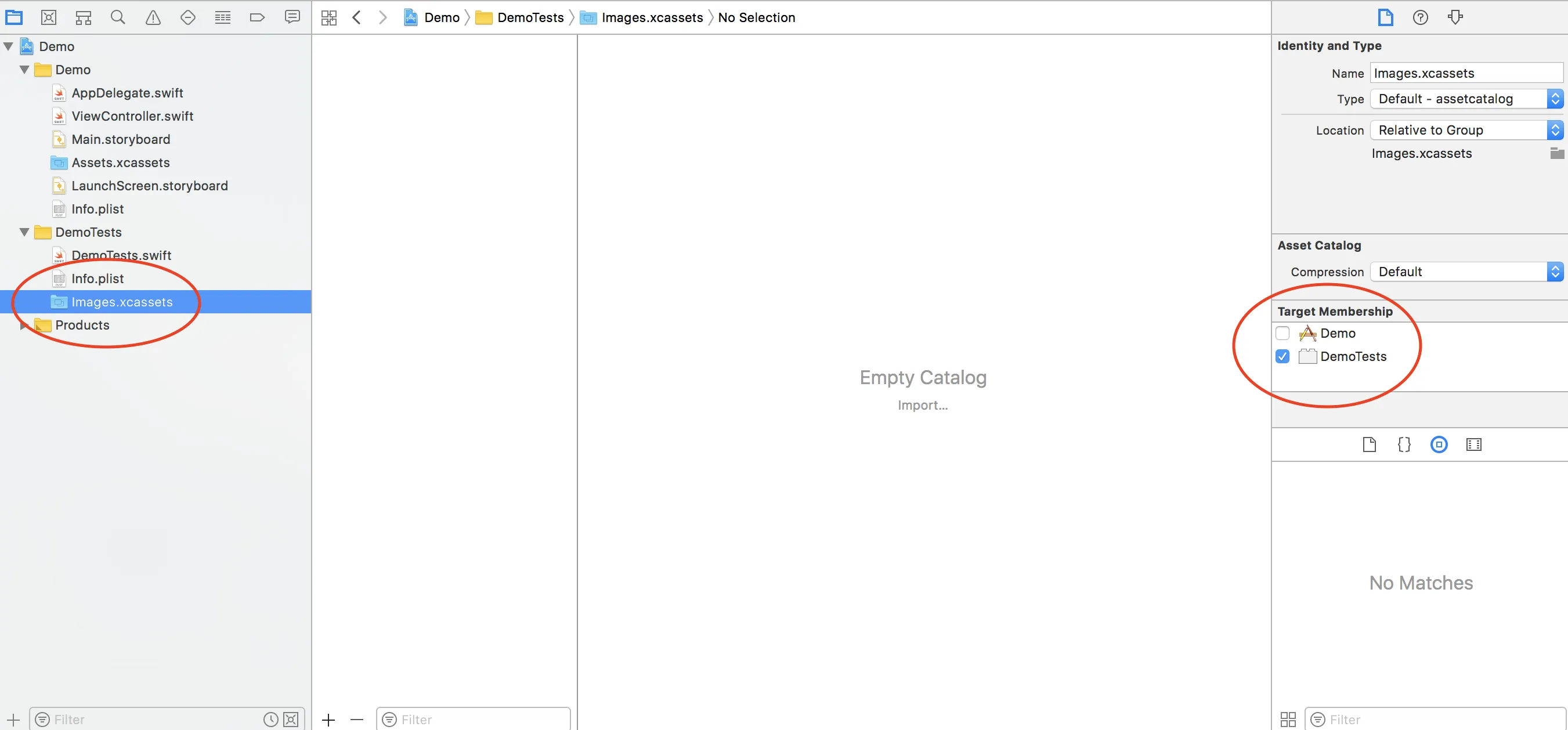The width and height of the screenshot is (1568, 730).
Task: Click the Name field showing Images.xcassets
Action: pos(1466,73)
